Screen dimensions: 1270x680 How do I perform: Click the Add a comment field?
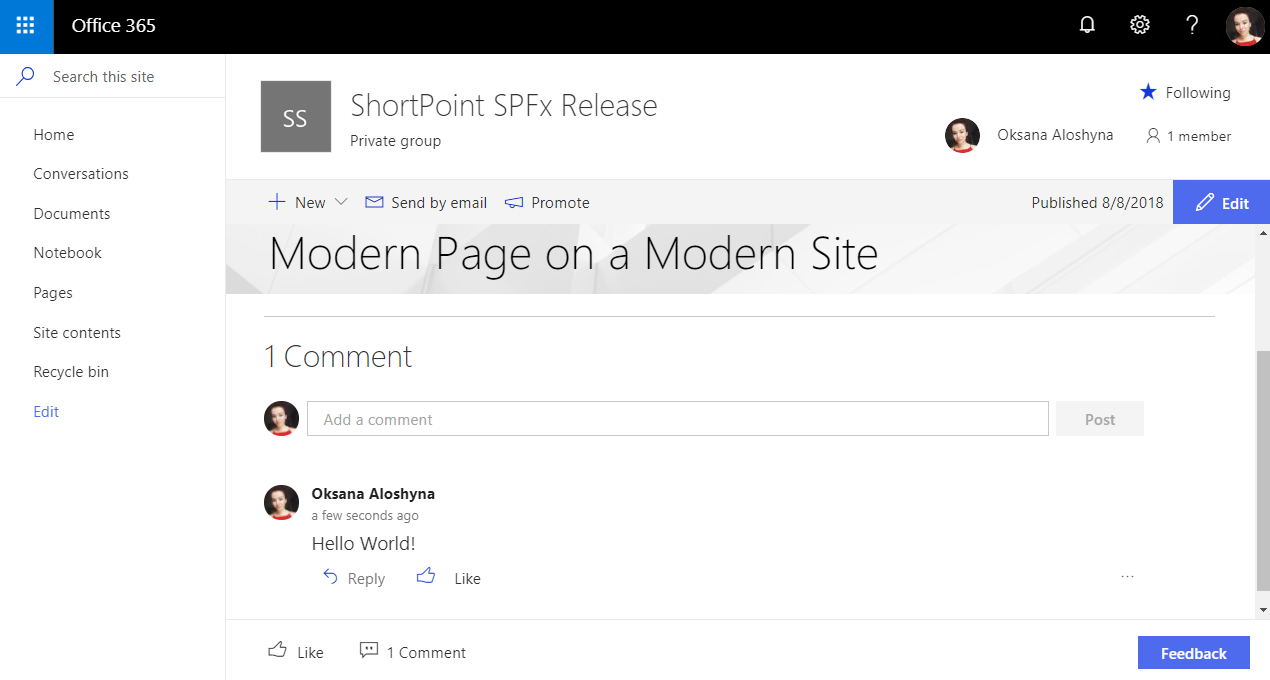(x=678, y=418)
